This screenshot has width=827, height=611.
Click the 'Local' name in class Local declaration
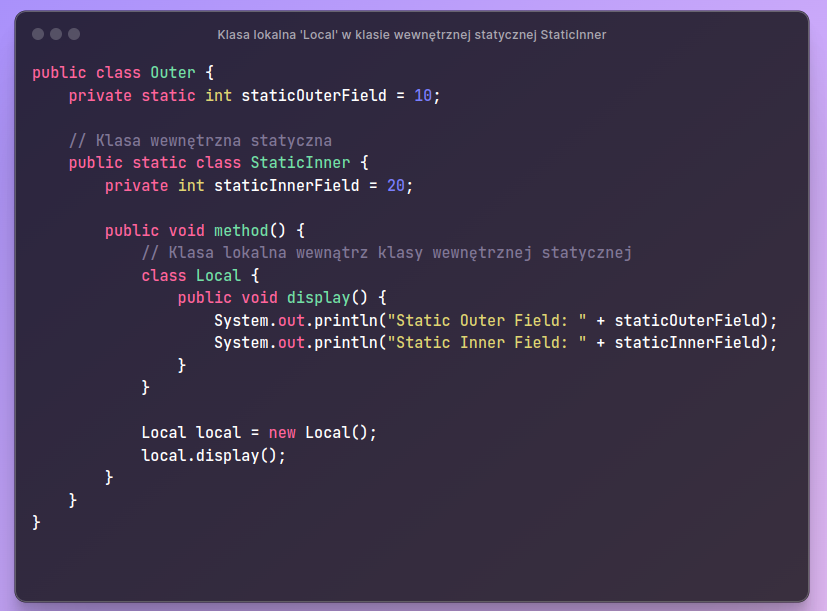(218, 276)
